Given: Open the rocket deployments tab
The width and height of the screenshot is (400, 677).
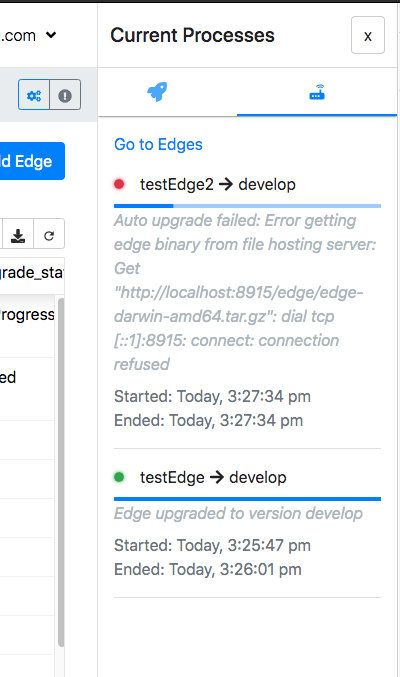Looking at the screenshot, I should click(x=157, y=92).
